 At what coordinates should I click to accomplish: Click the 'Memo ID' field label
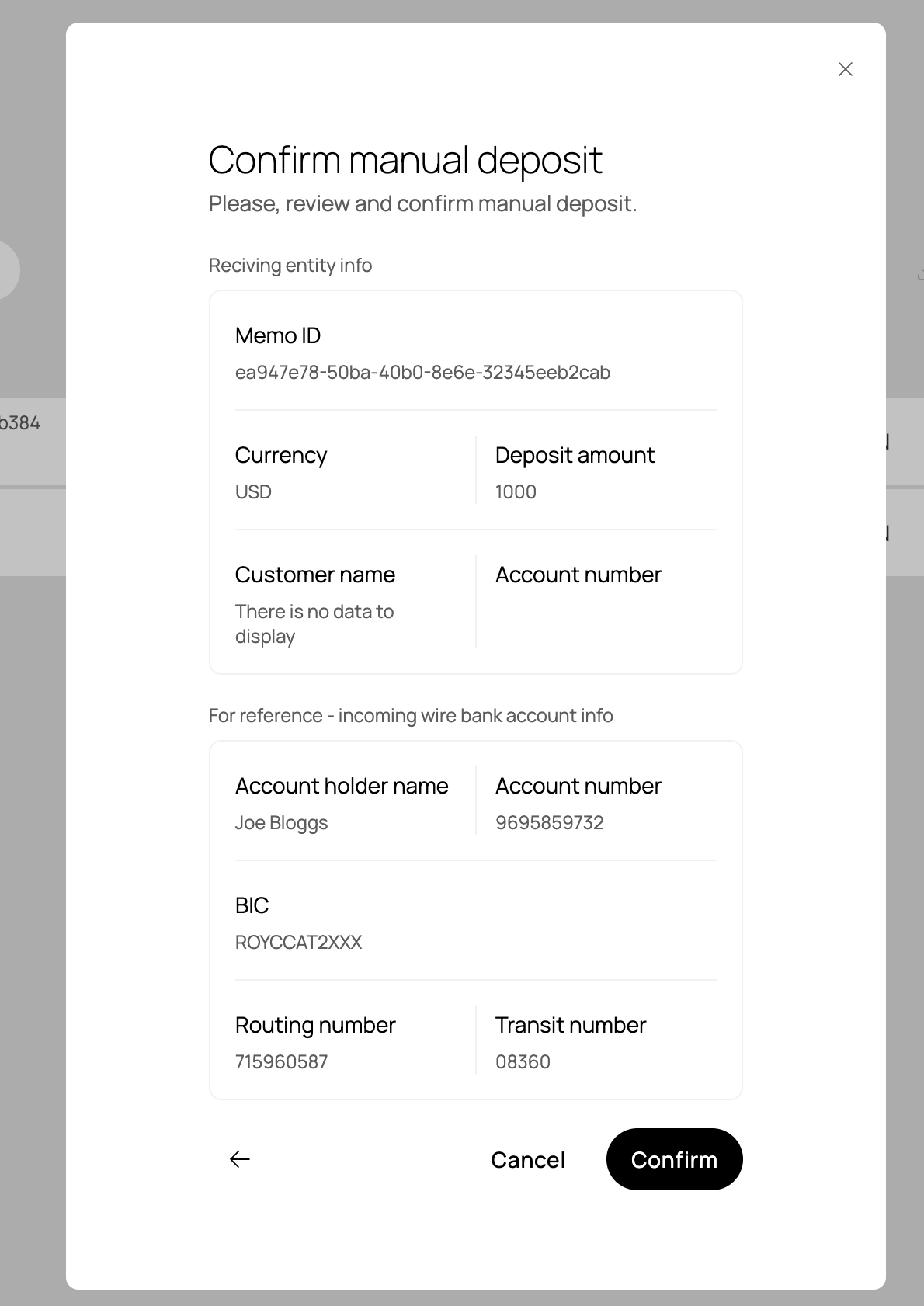[x=278, y=336]
